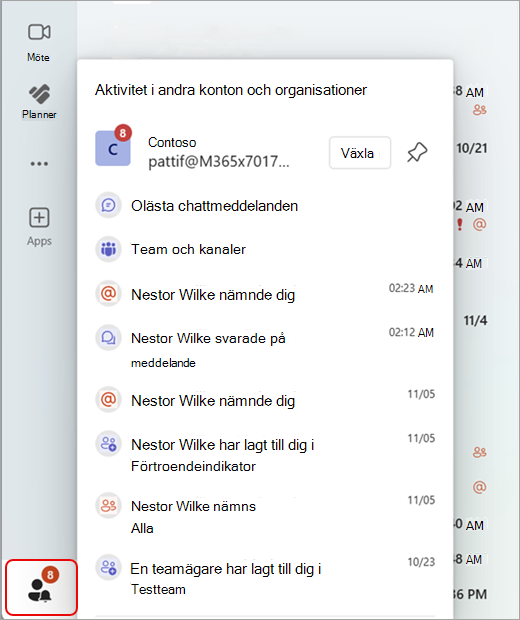This screenshot has height=620, width=520.
Task: Open Nestor Wilke nämnde dig from 02:23 AM
Action: 265,295
